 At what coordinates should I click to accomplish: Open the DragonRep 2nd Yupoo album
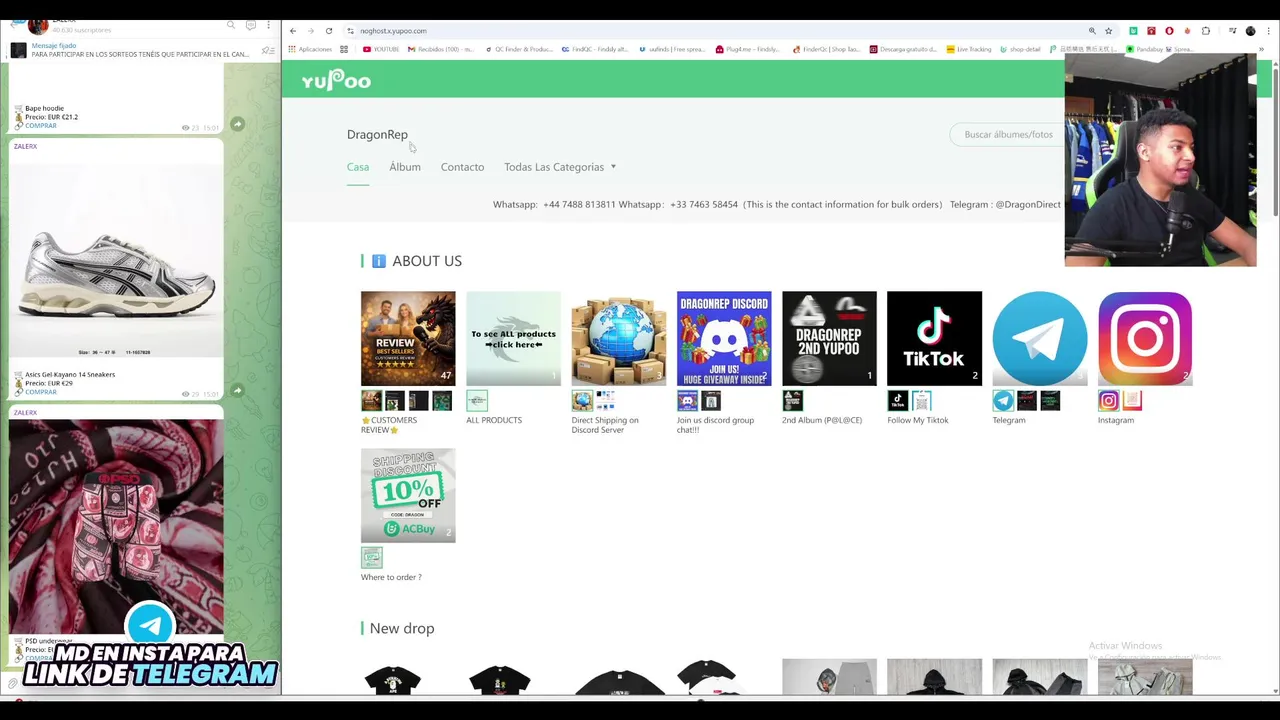(x=829, y=338)
